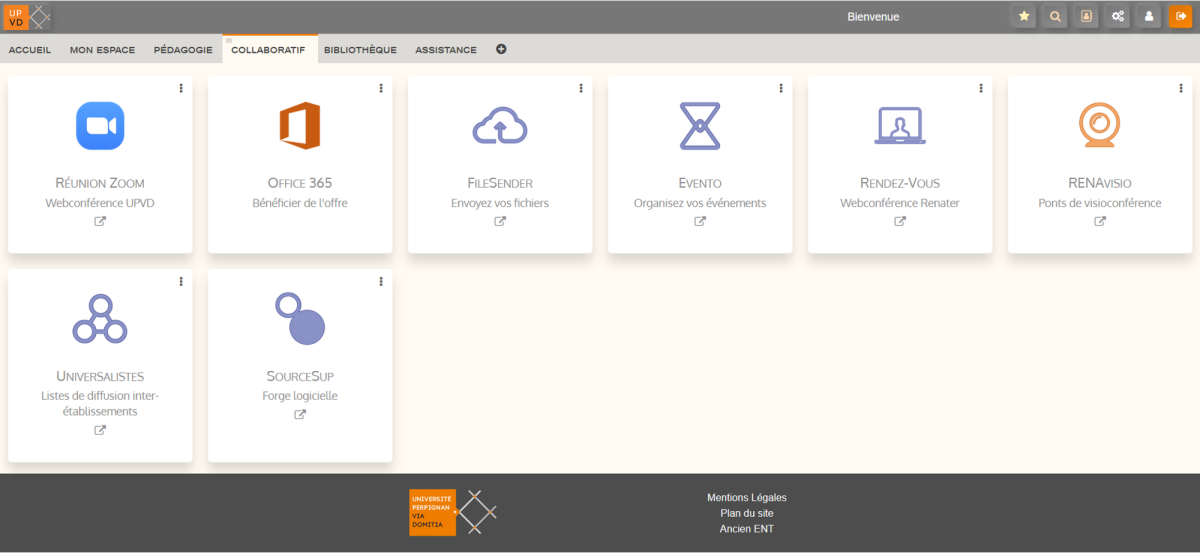The image size is (1200, 553).
Task: Click the SourceSup title text
Action: [x=300, y=376]
